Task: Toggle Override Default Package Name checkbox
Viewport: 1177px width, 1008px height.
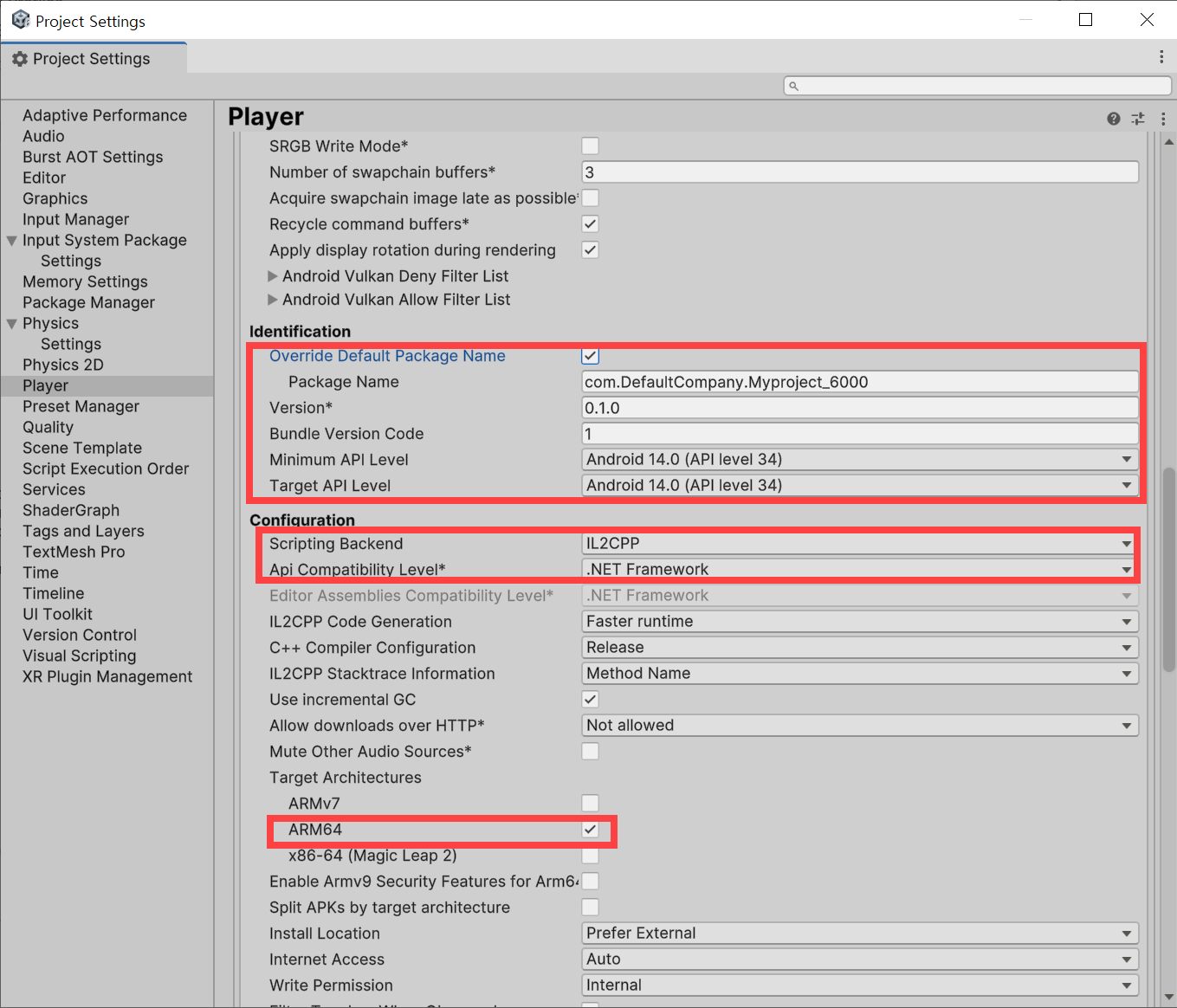Action: (x=591, y=356)
